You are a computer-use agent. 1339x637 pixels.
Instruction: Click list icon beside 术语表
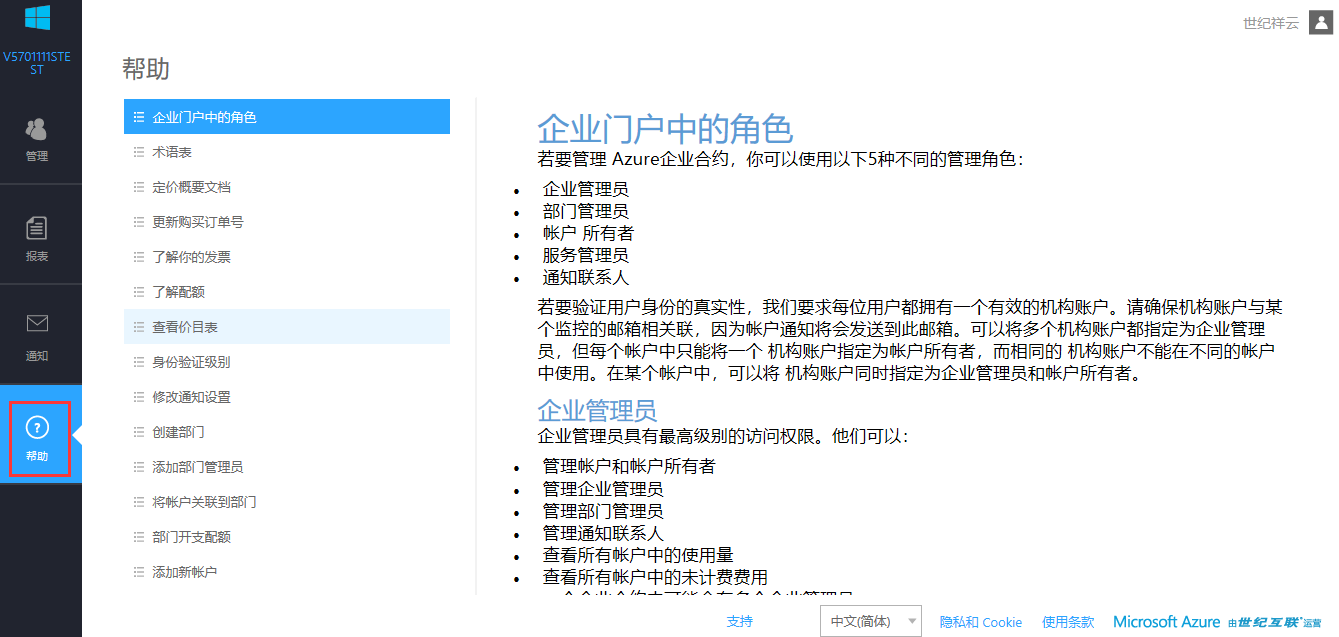click(139, 152)
